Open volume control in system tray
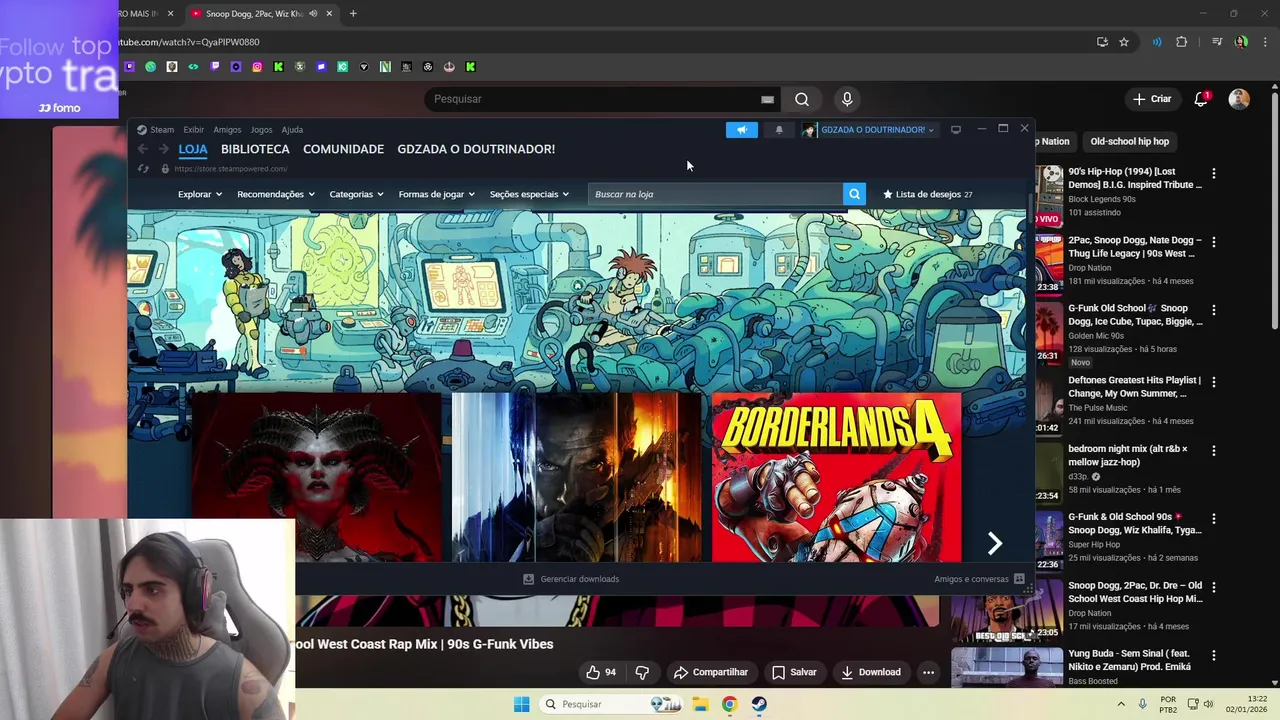This screenshot has width=1280, height=720. pyautogui.click(x=1208, y=704)
